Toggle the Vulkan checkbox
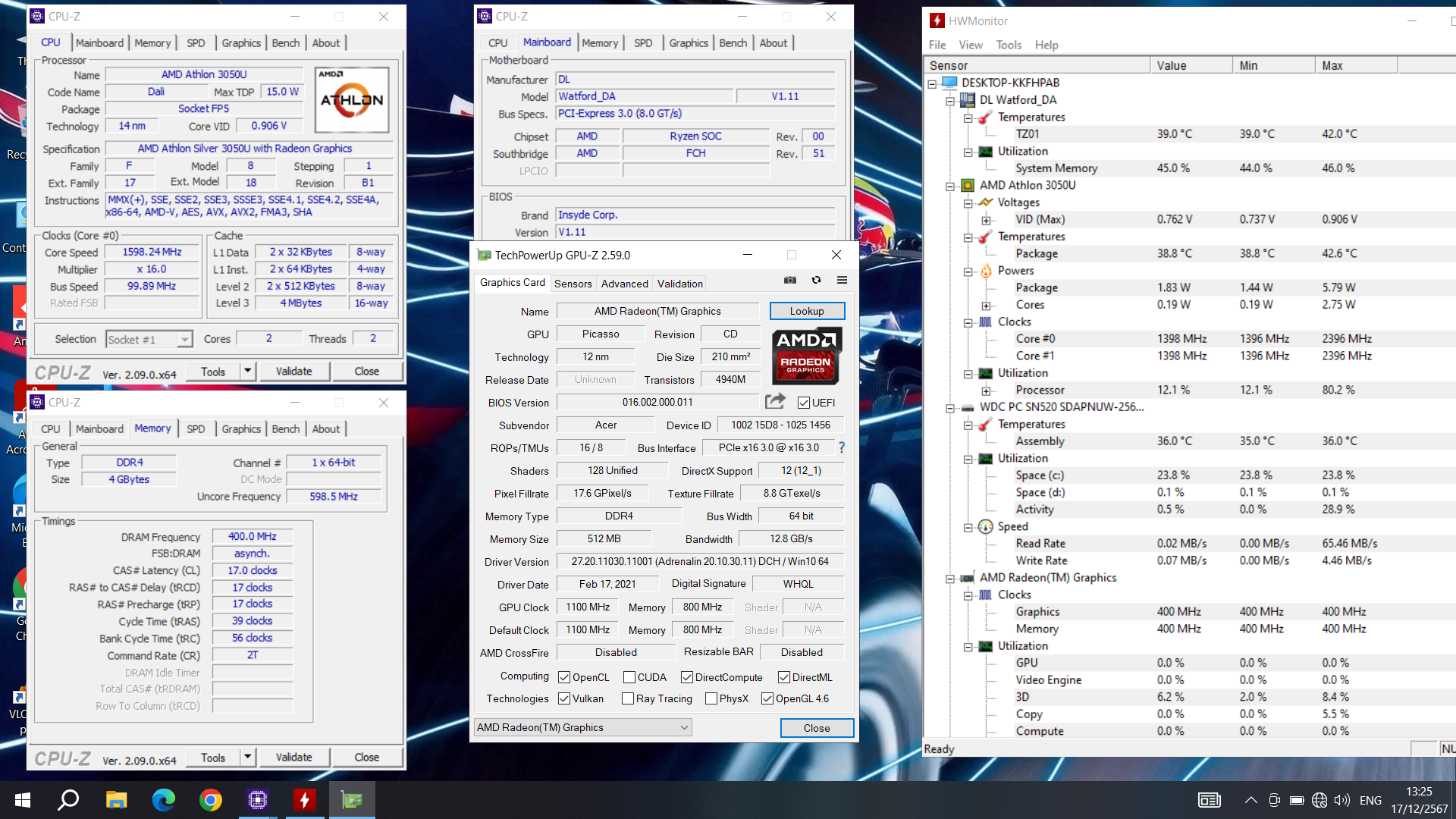 pyautogui.click(x=564, y=698)
